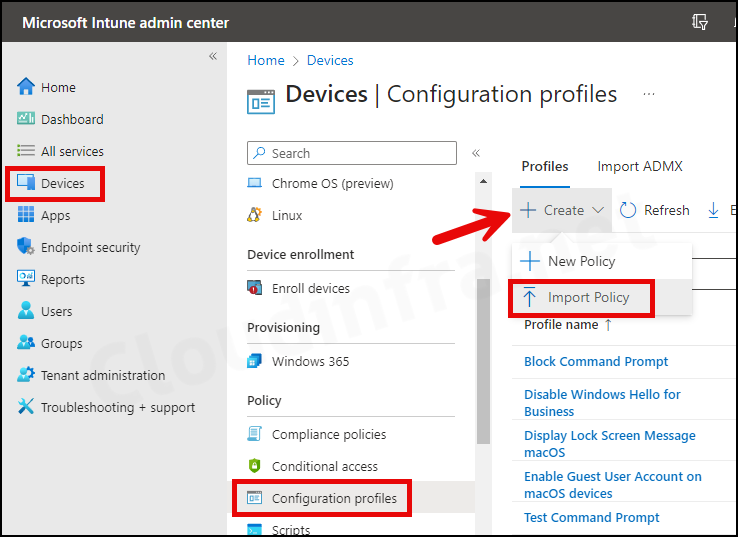Switch to the Import ADMX tab
Viewport: 738px width, 537px height.
pyautogui.click(x=640, y=166)
